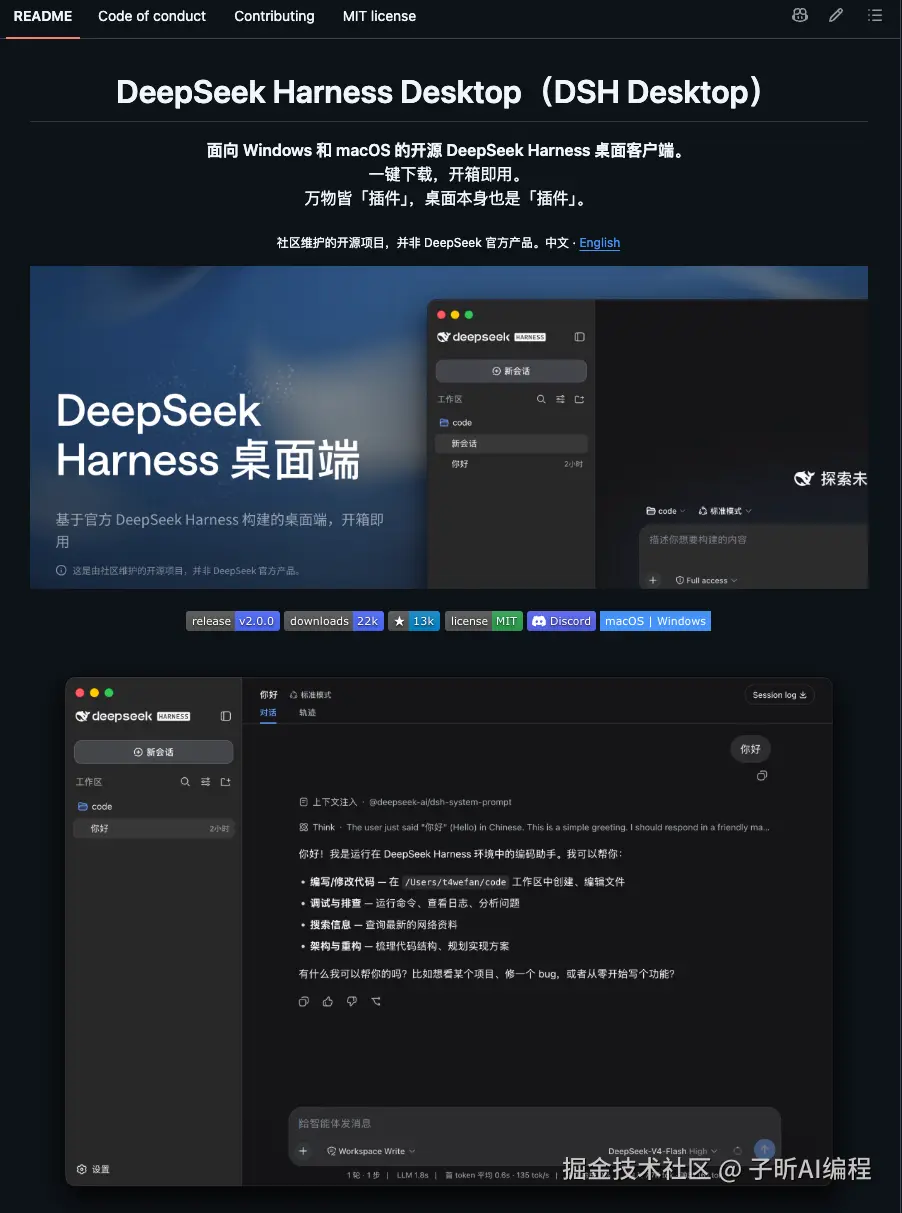The image size is (902, 1213).
Task: Switch to the README tab
Action: 43,16
